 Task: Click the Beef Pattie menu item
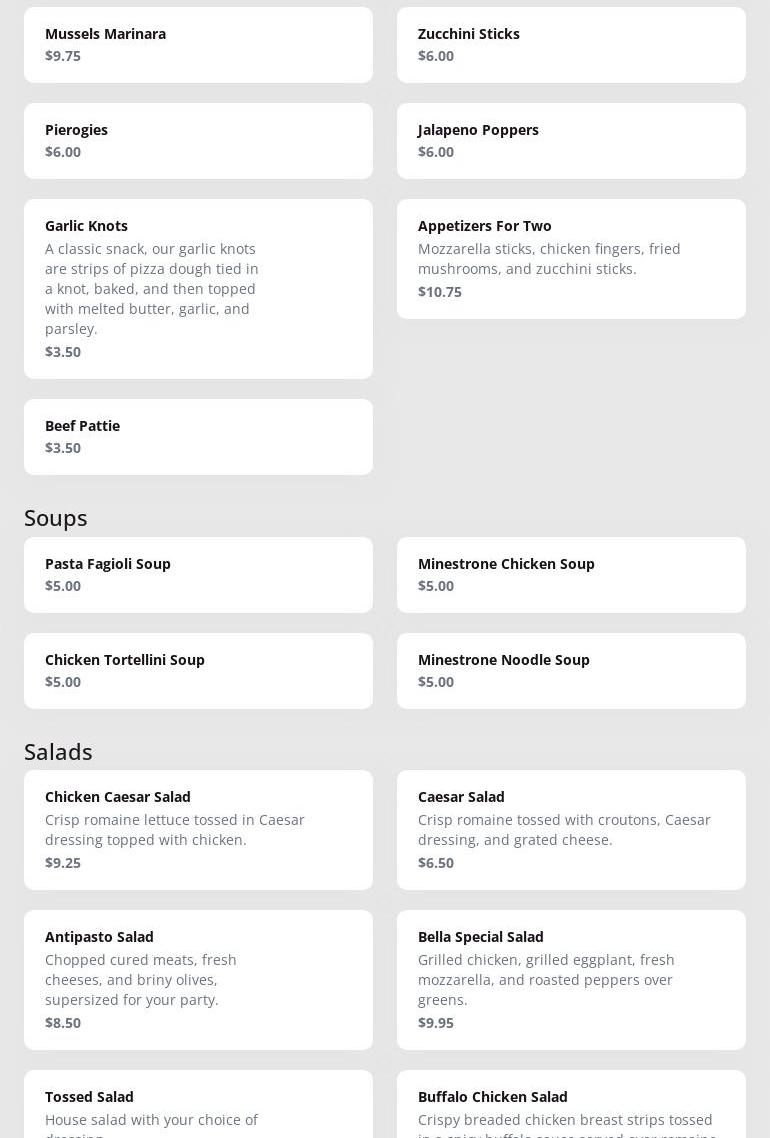tap(198, 437)
